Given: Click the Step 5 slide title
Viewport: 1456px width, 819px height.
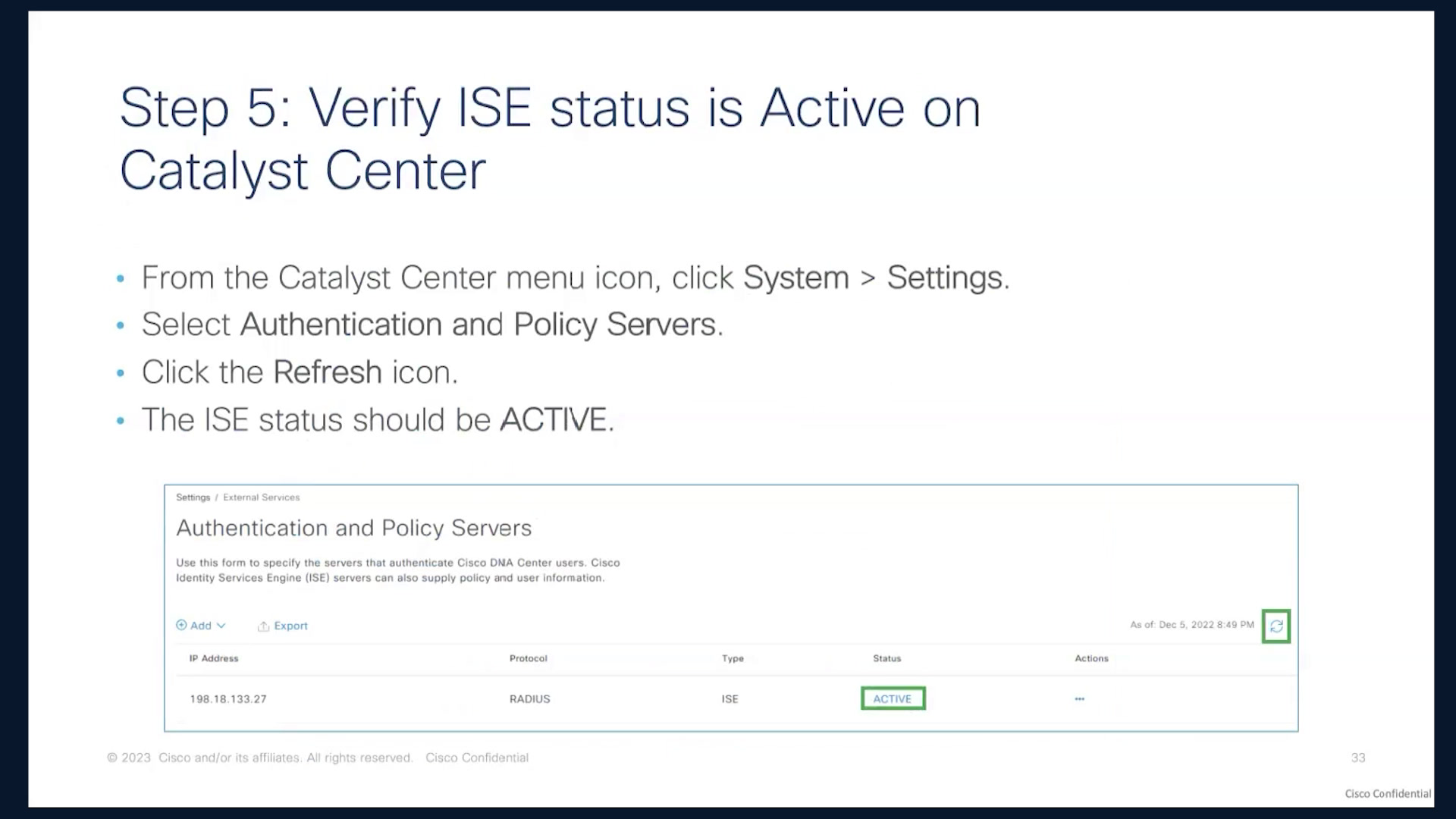Looking at the screenshot, I should (551, 139).
